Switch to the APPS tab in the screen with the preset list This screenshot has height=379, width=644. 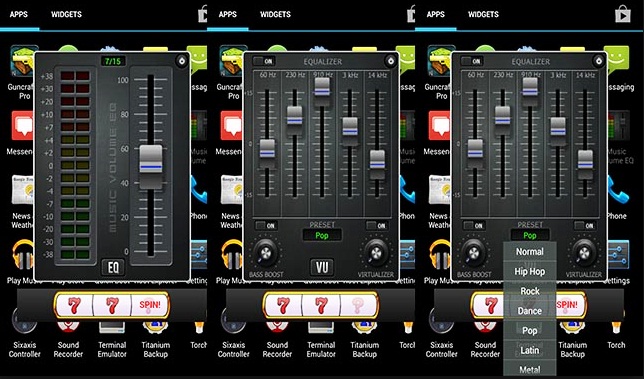436,14
